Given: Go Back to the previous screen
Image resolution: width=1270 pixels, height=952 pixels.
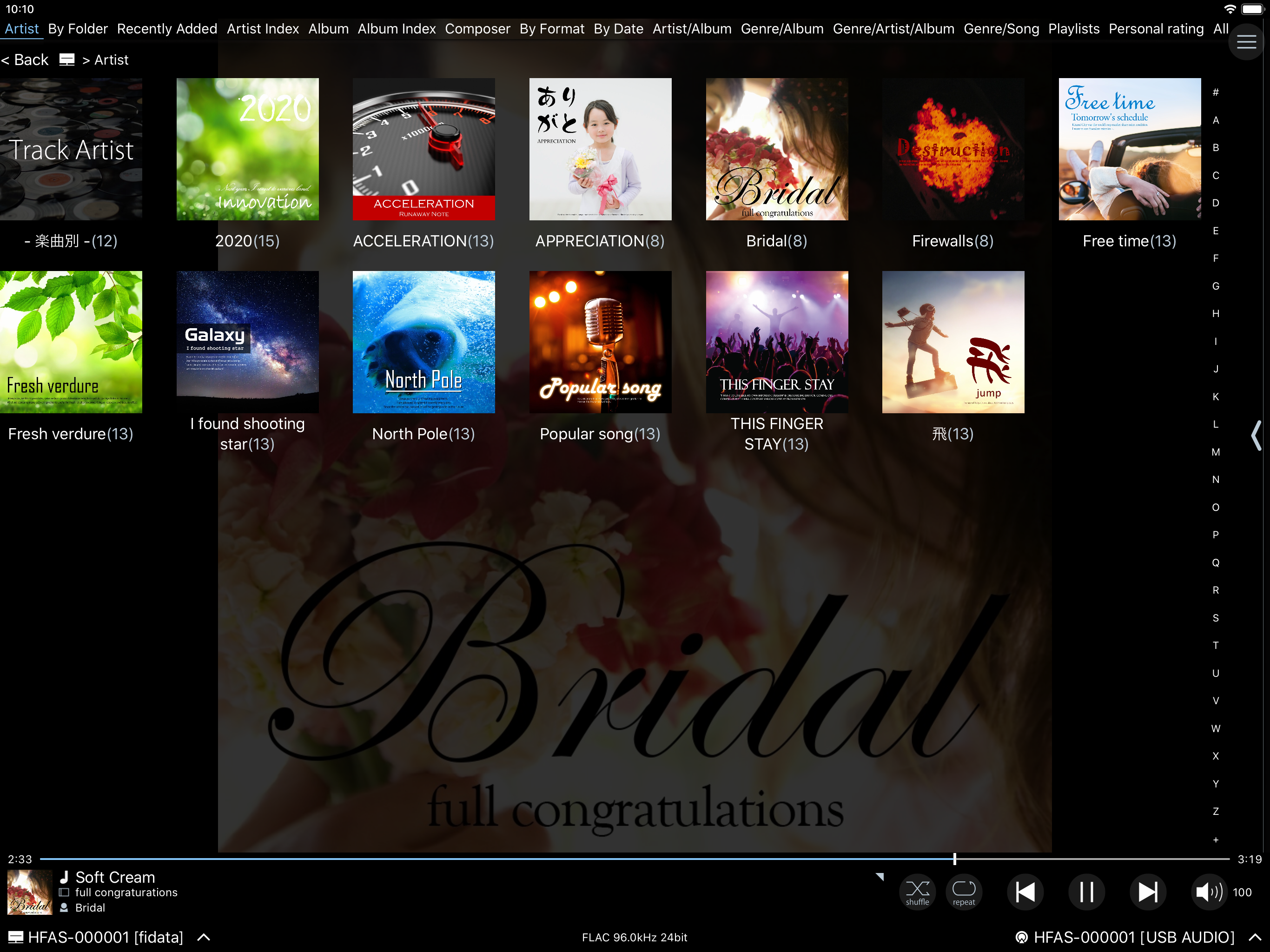Looking at the screenshot, I should [25, 59].
